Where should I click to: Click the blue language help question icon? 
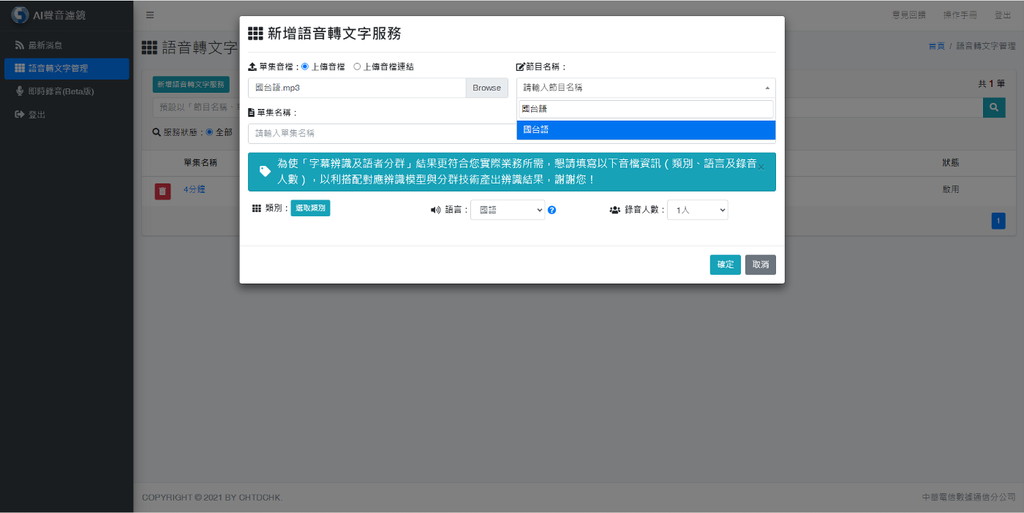tap(552, 210)
